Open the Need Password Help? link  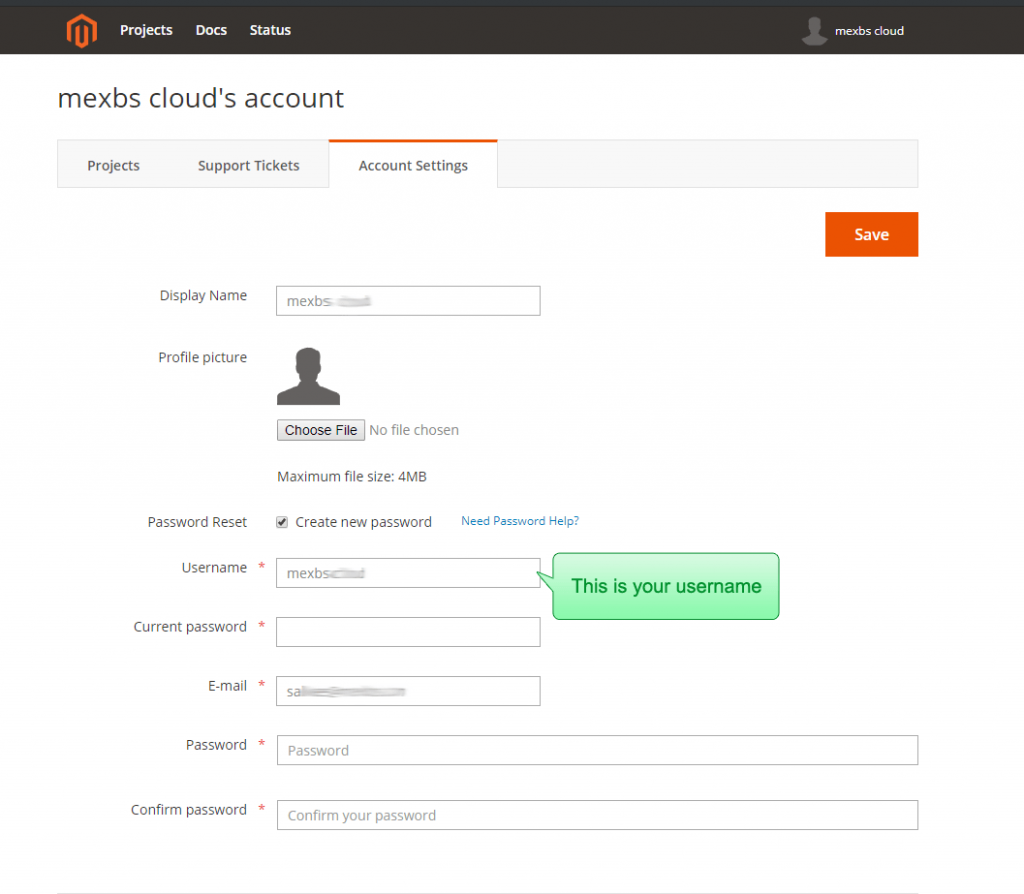(520, 521)
